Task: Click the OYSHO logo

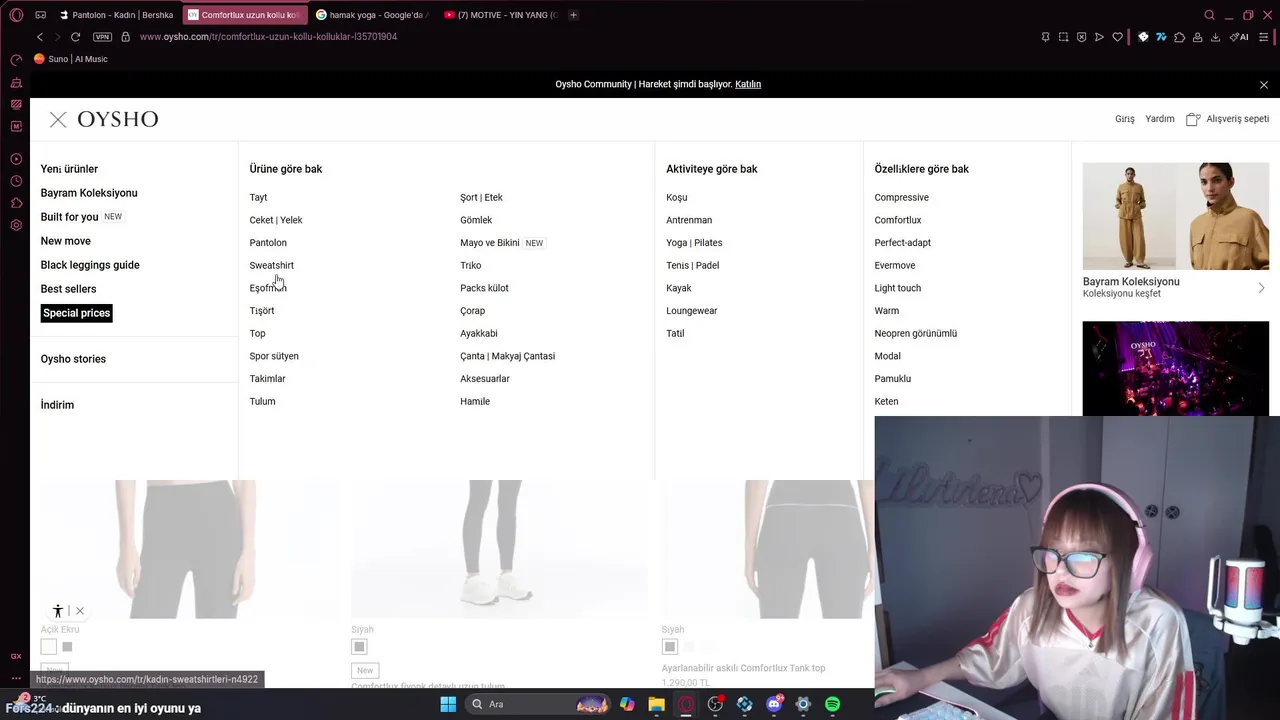Action: [x=117, y=120]
